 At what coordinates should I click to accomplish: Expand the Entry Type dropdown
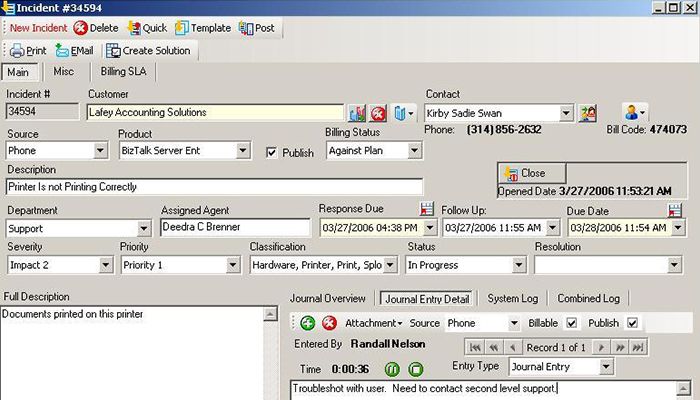pyautogui.click(x=606, y=367)
